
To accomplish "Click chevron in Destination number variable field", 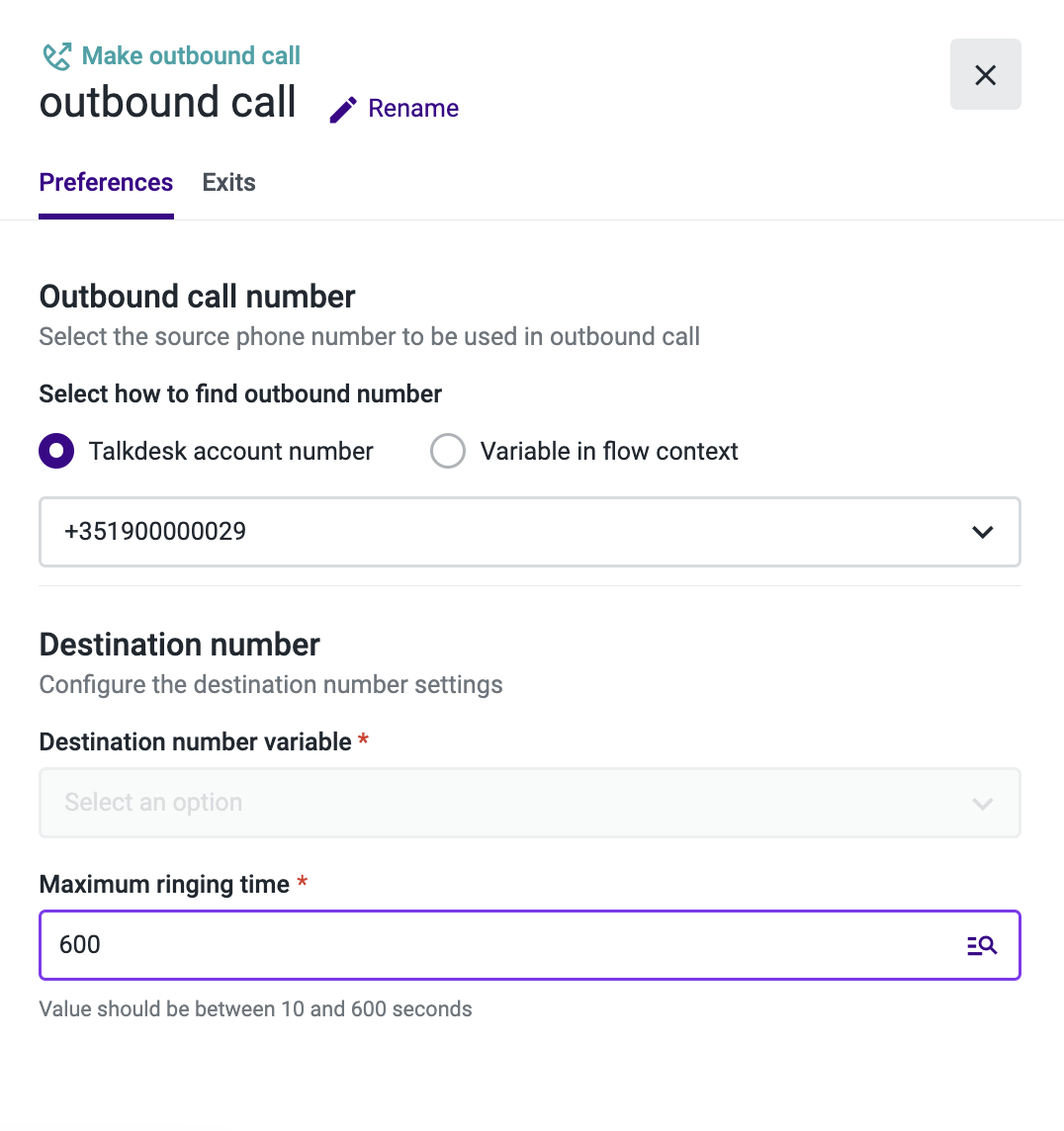I will tap(983, 804).
